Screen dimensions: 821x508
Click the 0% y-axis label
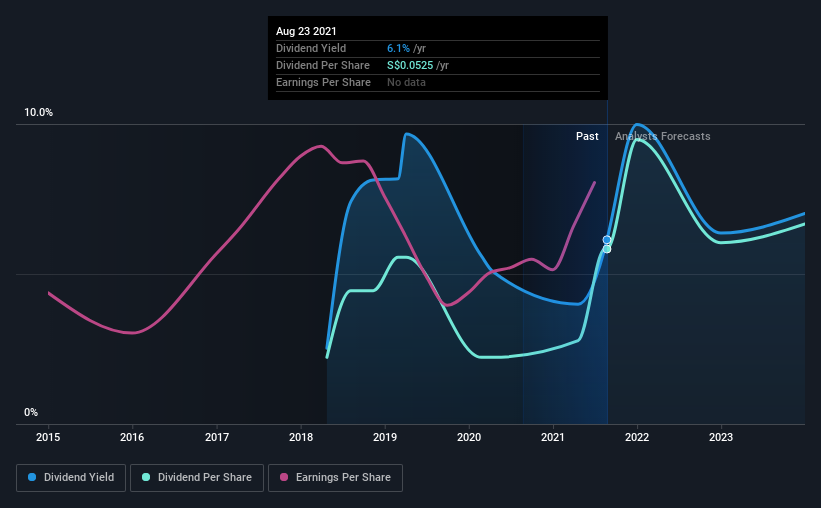point(31,413)
